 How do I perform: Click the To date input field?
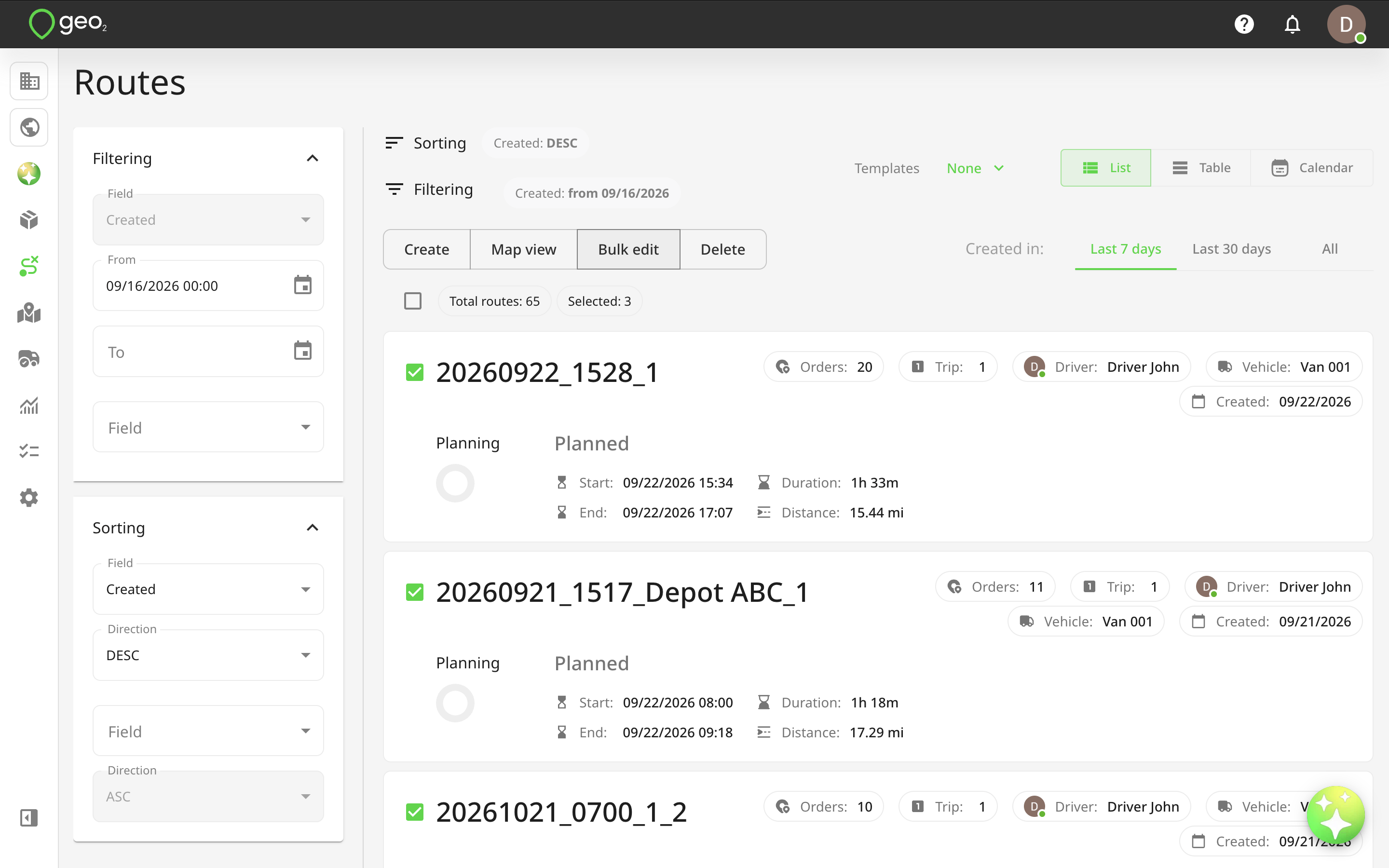pyautogui.click(x=208, y=352)
